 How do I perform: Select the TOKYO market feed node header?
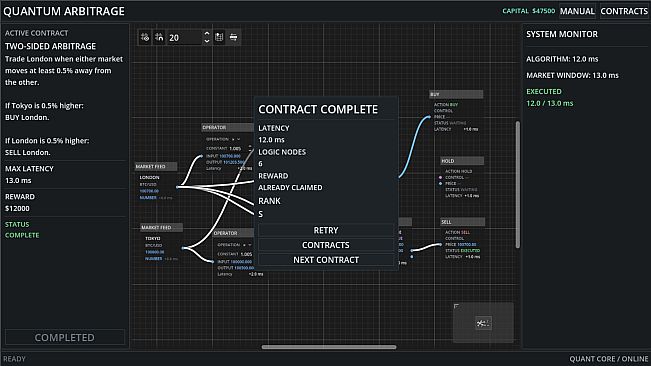162,227
